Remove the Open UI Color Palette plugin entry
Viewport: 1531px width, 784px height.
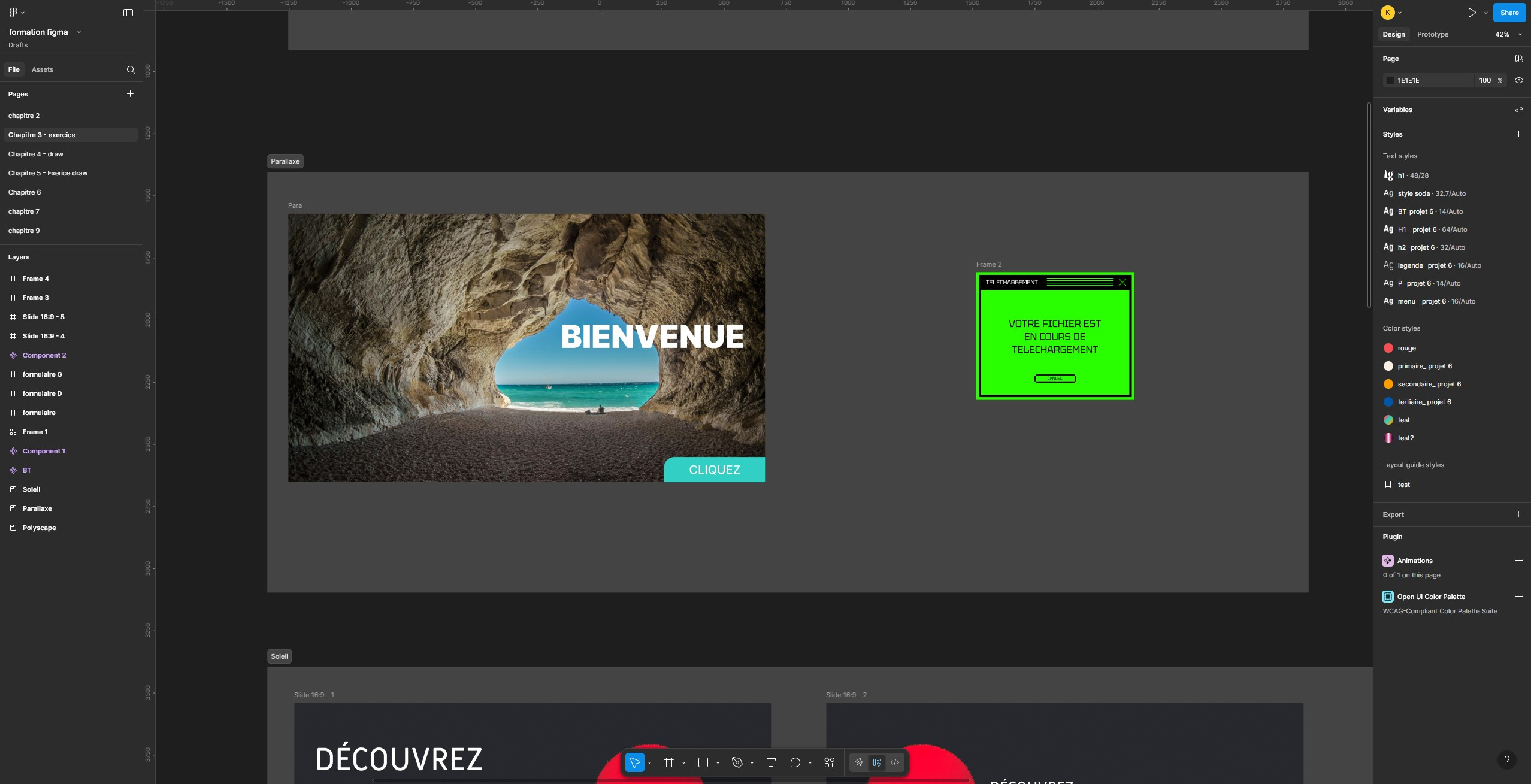(1518, 597)
